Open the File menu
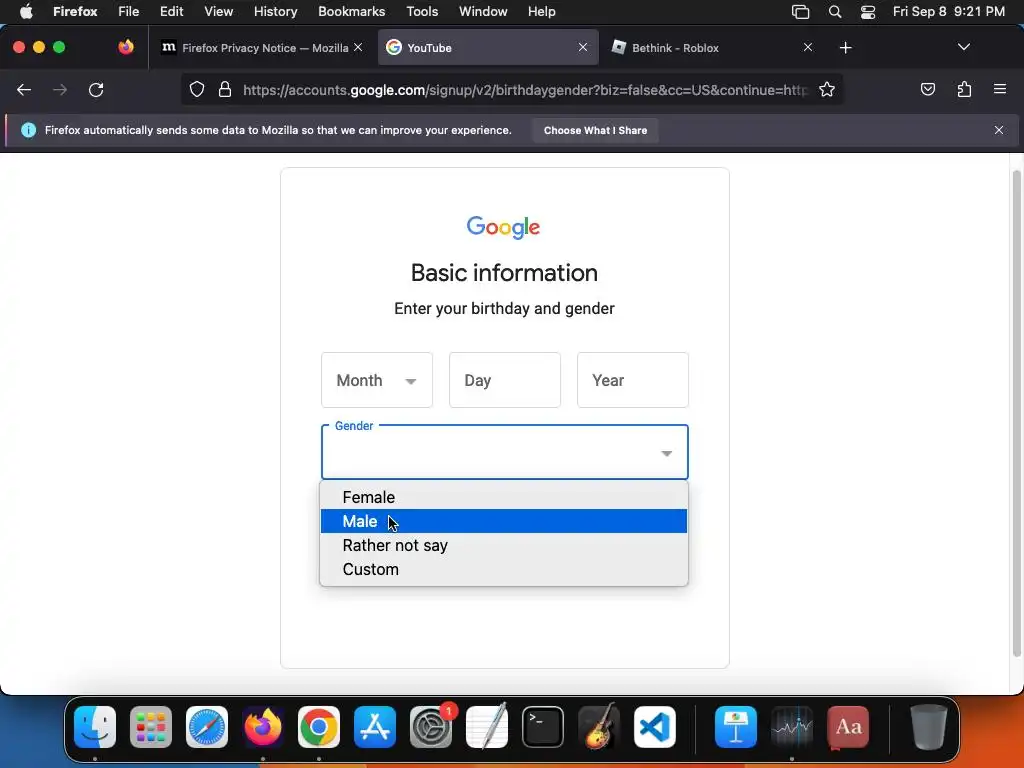Image resolution: width=1024 pixels, height=768 pixels. 129,12
